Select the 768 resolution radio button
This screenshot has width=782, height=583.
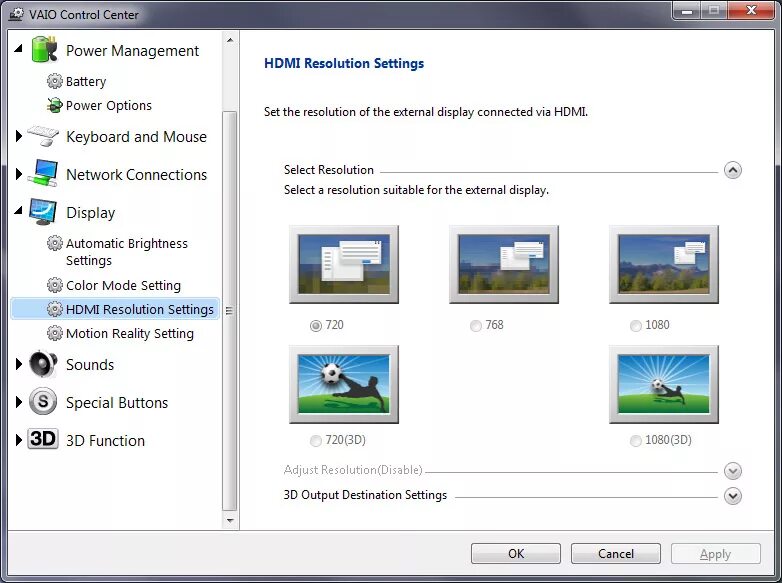476,326
